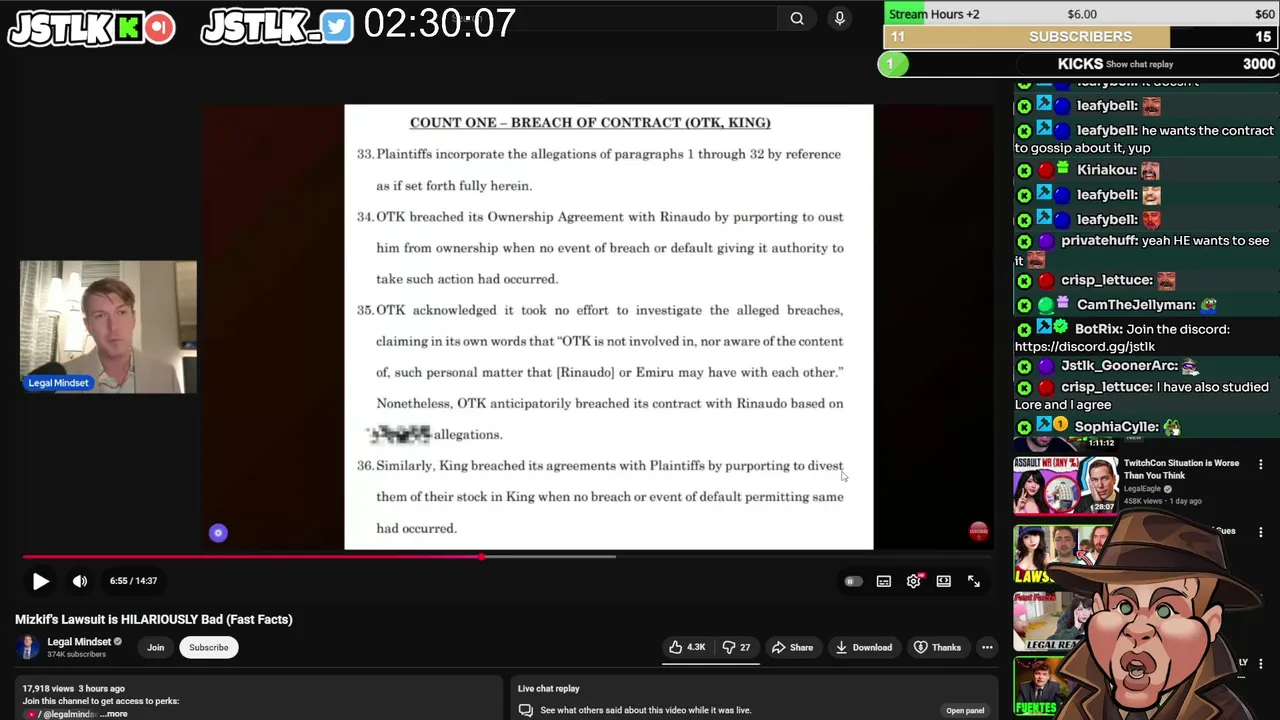Mute the video using the speaker icon
The image size is (1280, 720).
pyautogui.click(x=80, y=581)
